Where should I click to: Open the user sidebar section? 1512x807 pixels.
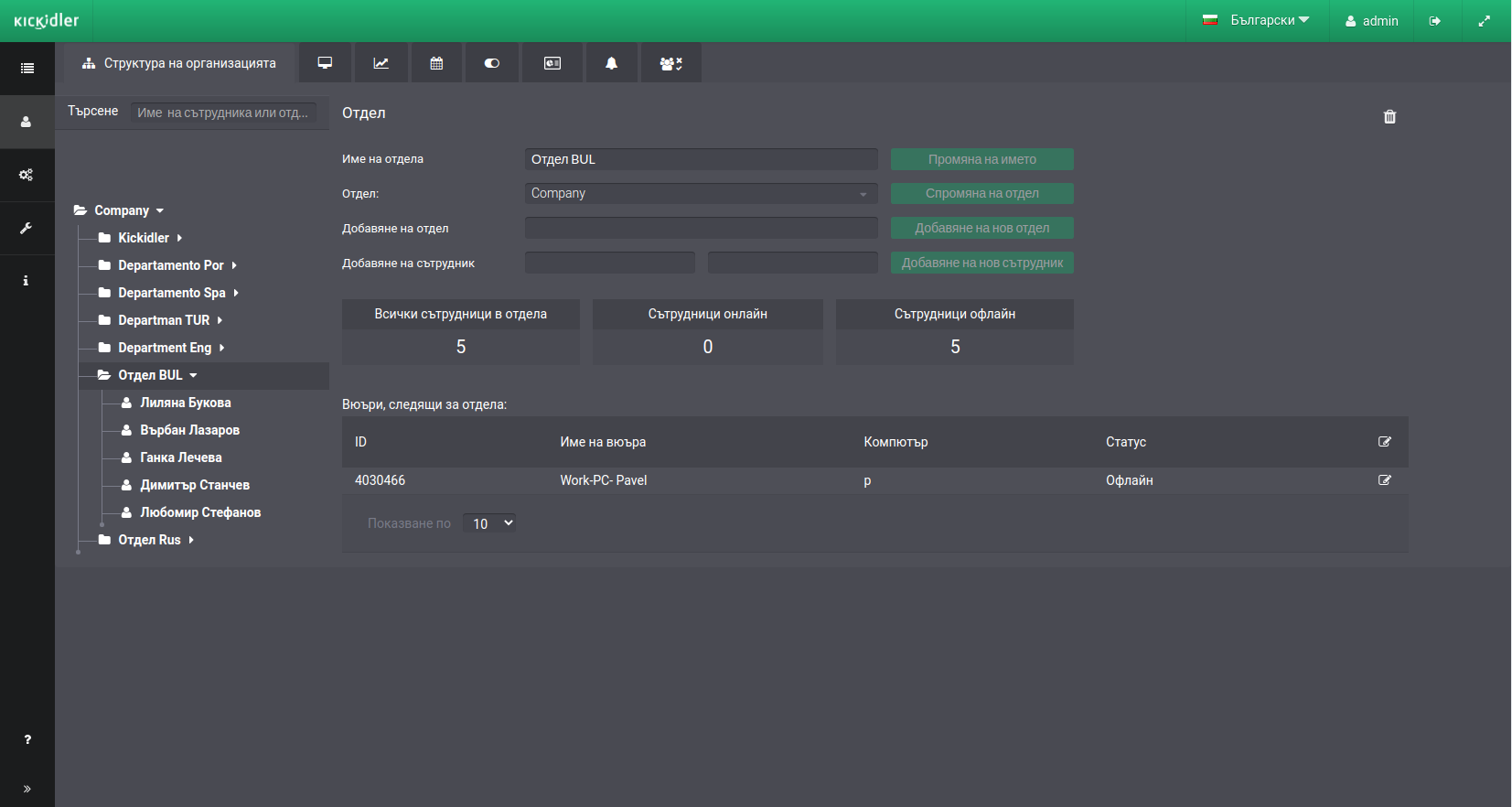(x=27, y=122)
